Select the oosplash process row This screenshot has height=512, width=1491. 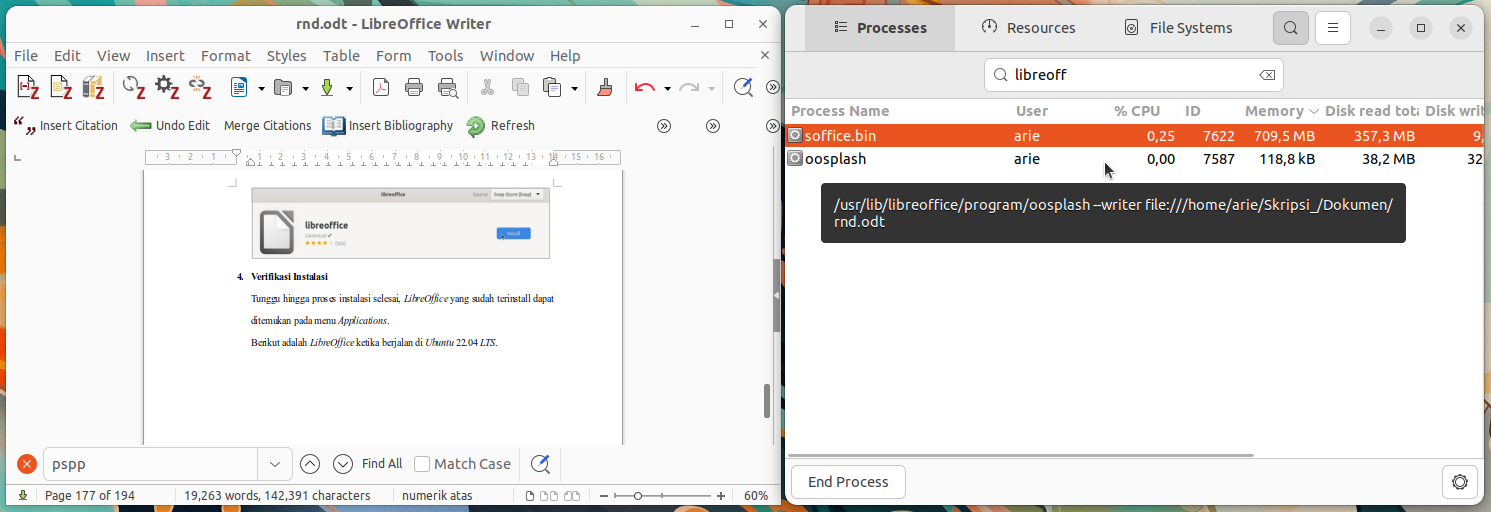[1134, 159]
